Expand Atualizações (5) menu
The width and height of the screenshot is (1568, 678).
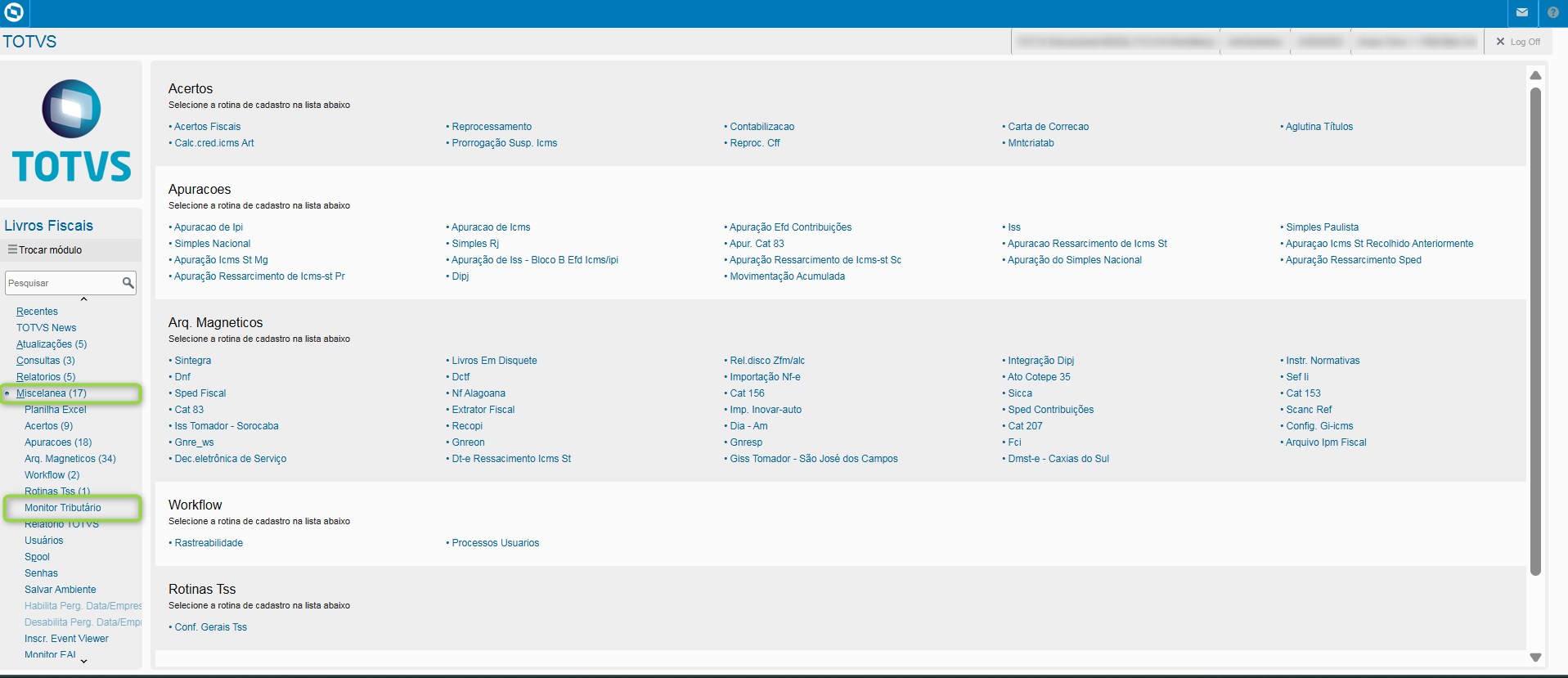pyautogui.click(x=52, y=344)
